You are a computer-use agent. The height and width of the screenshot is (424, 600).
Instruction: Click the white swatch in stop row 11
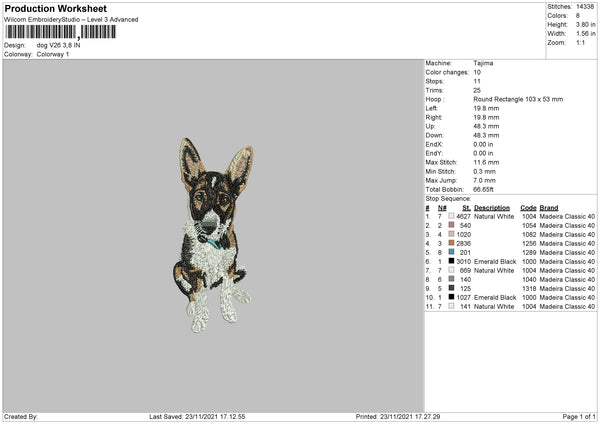tap(452, 306)
